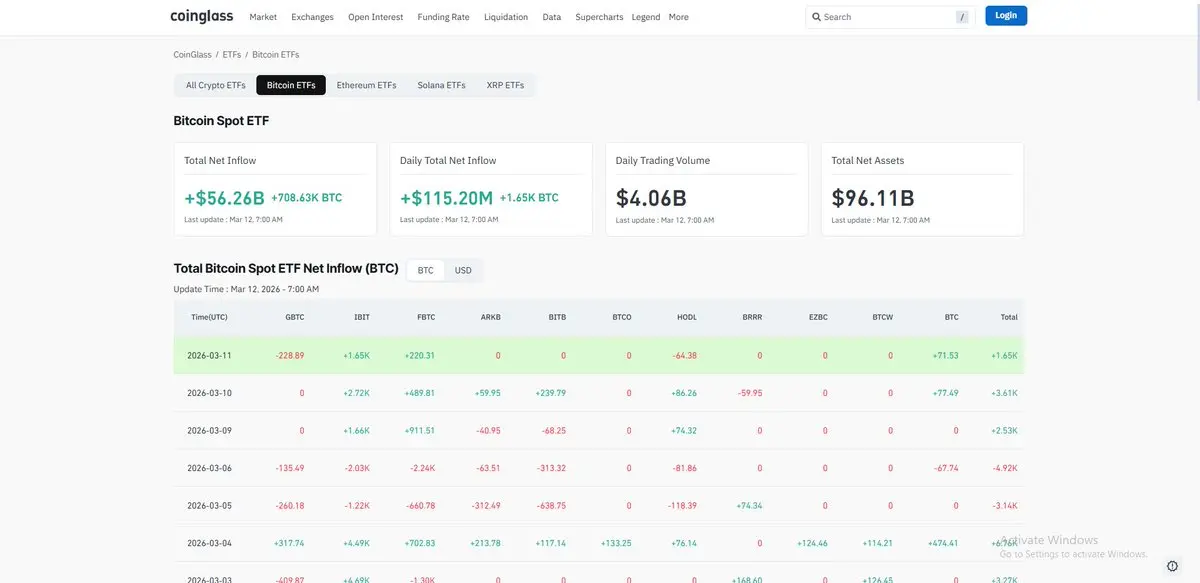
Task: Open the Market menu
Action: pyautogui.click(x=263, y=17)
